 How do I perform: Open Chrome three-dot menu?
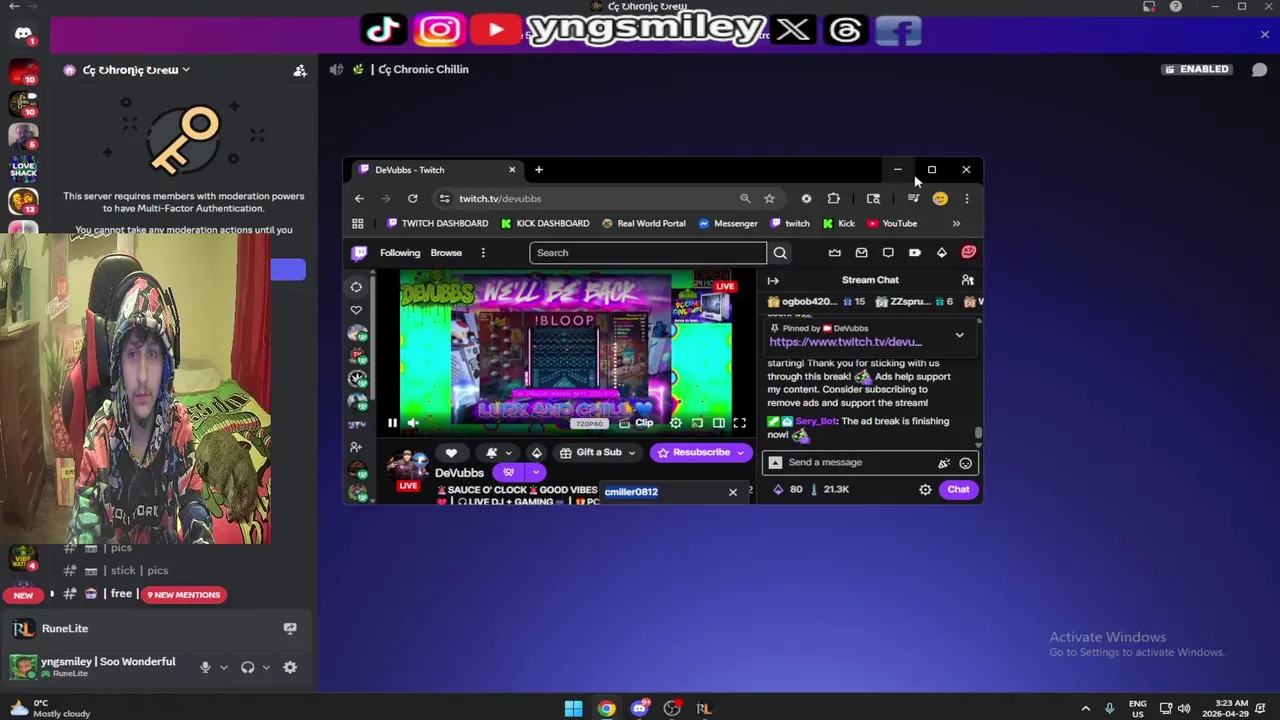click(966, 199)
